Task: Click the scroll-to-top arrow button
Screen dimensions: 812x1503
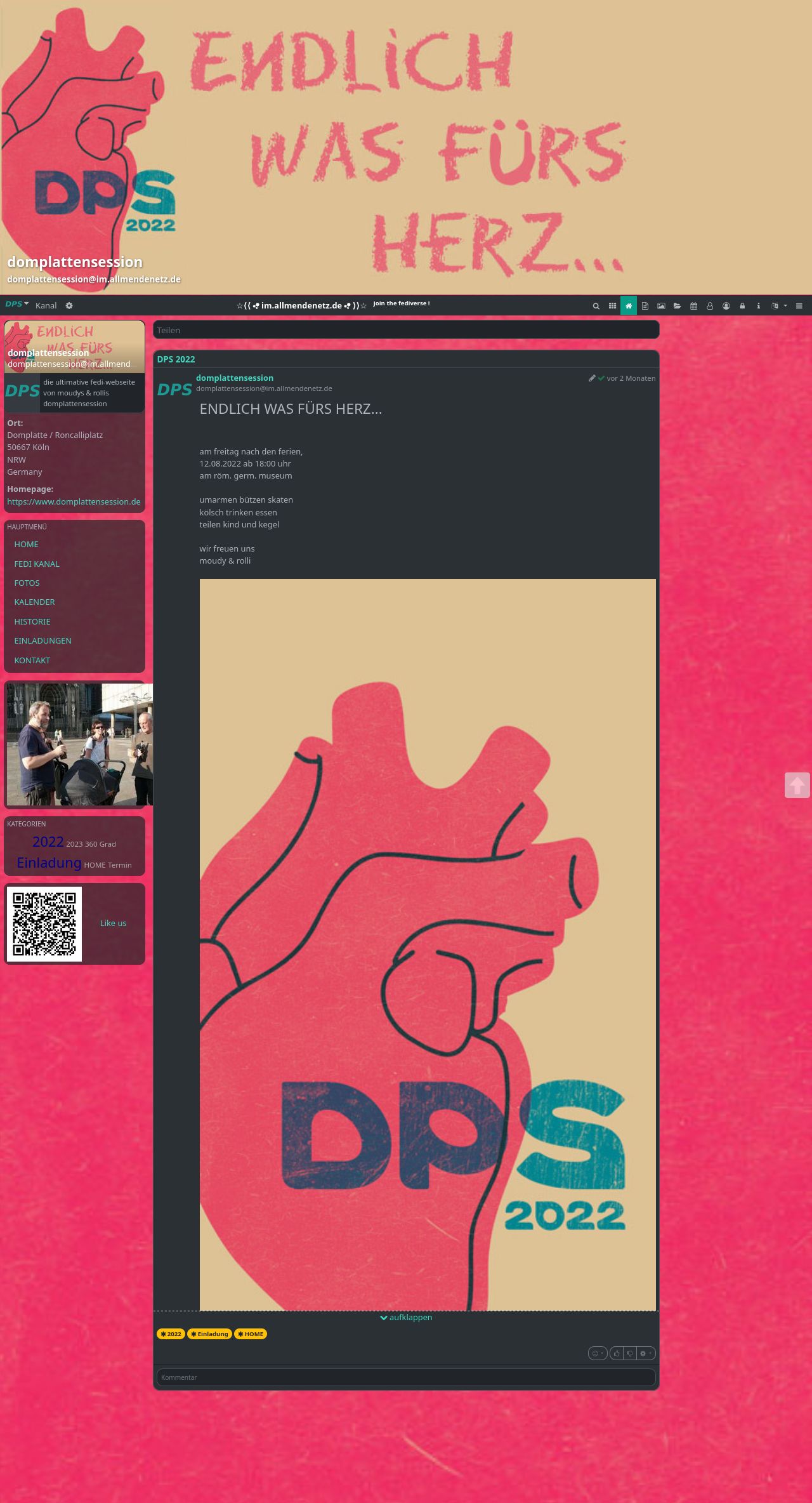Action: (x=797, y=785)
